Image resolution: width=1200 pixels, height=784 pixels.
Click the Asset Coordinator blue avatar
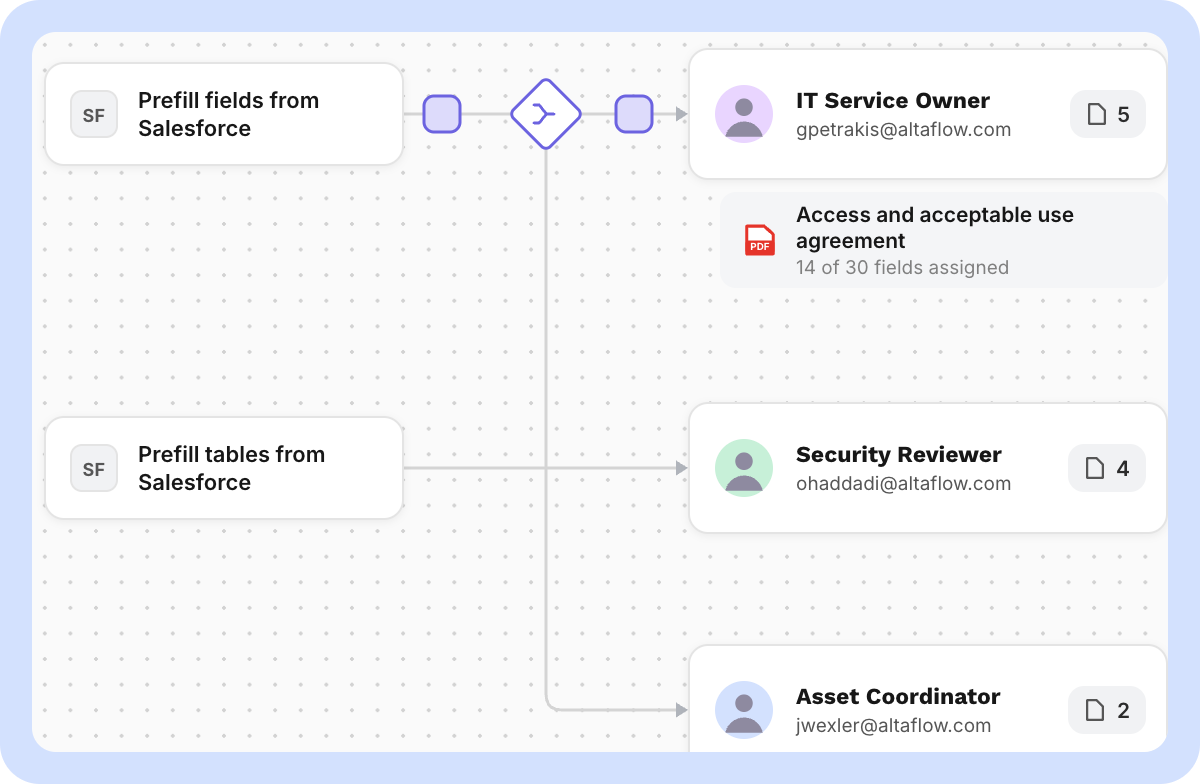pyautogui.click(x=744, y=710)
